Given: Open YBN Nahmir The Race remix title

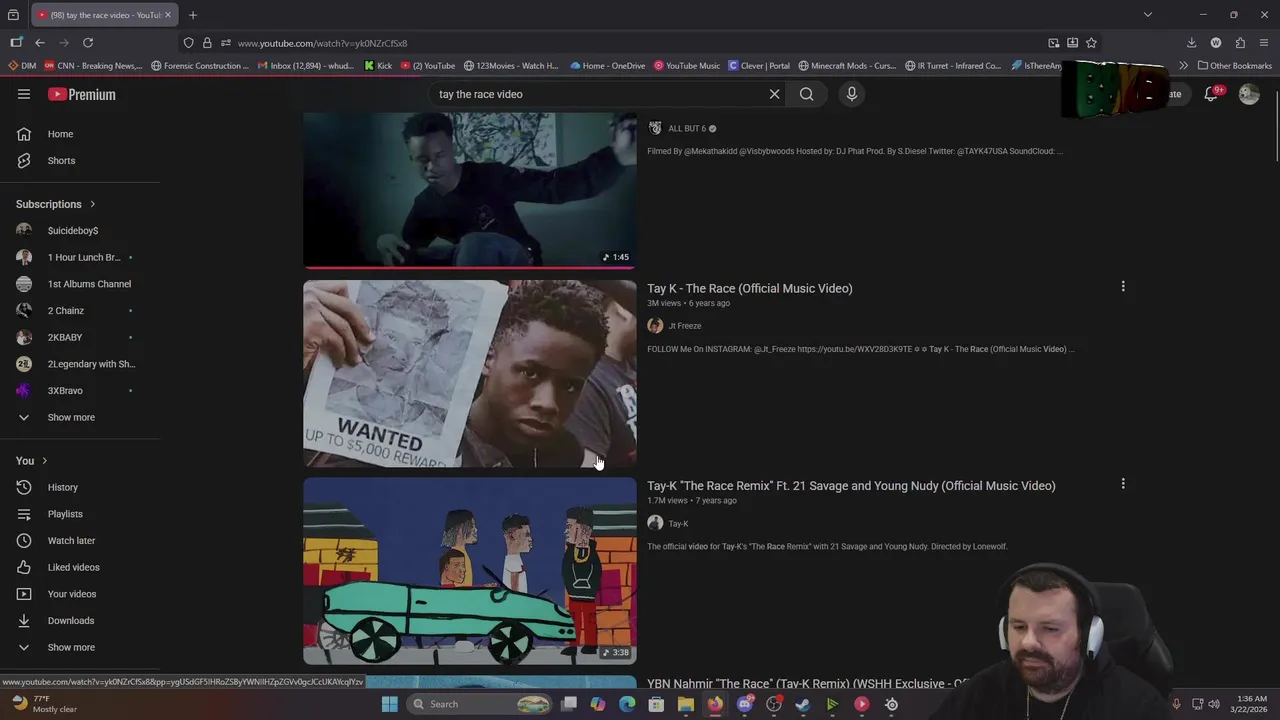Looking at the screenshot, I should pos(808,684).
